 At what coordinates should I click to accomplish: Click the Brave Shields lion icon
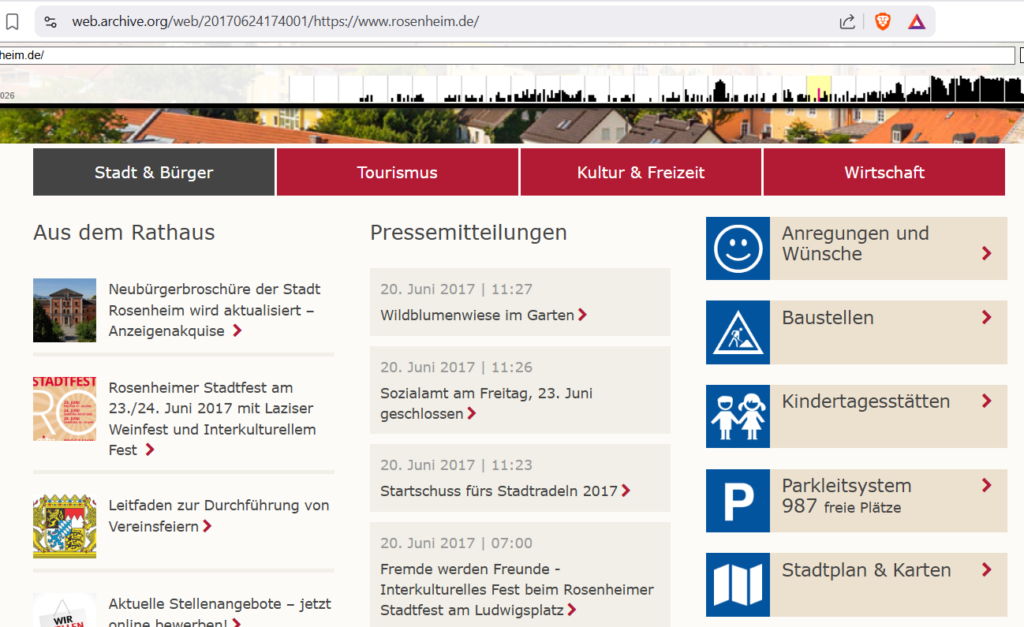[x=882, y=21]
